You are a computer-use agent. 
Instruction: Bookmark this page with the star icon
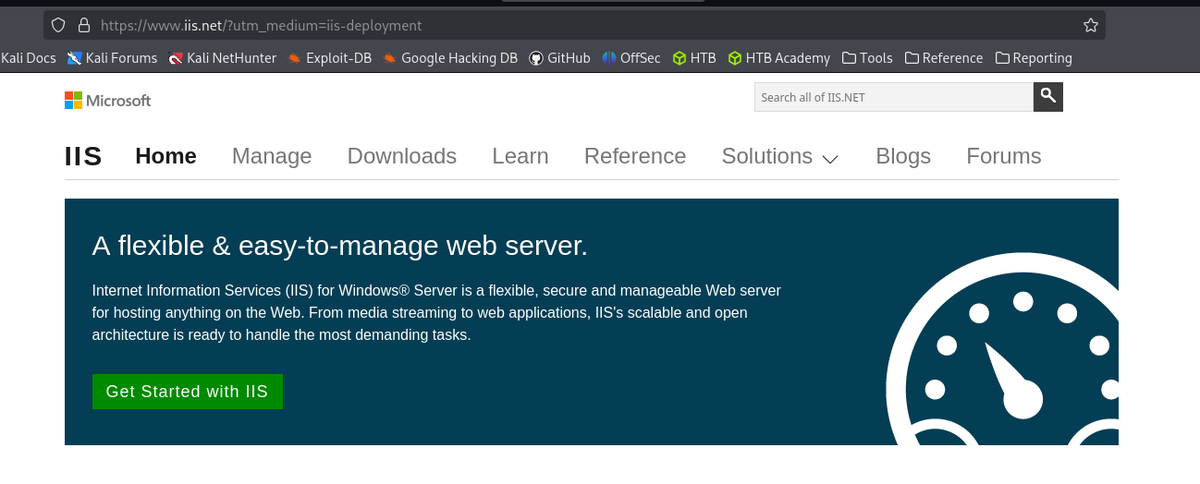click(1090, 25)
